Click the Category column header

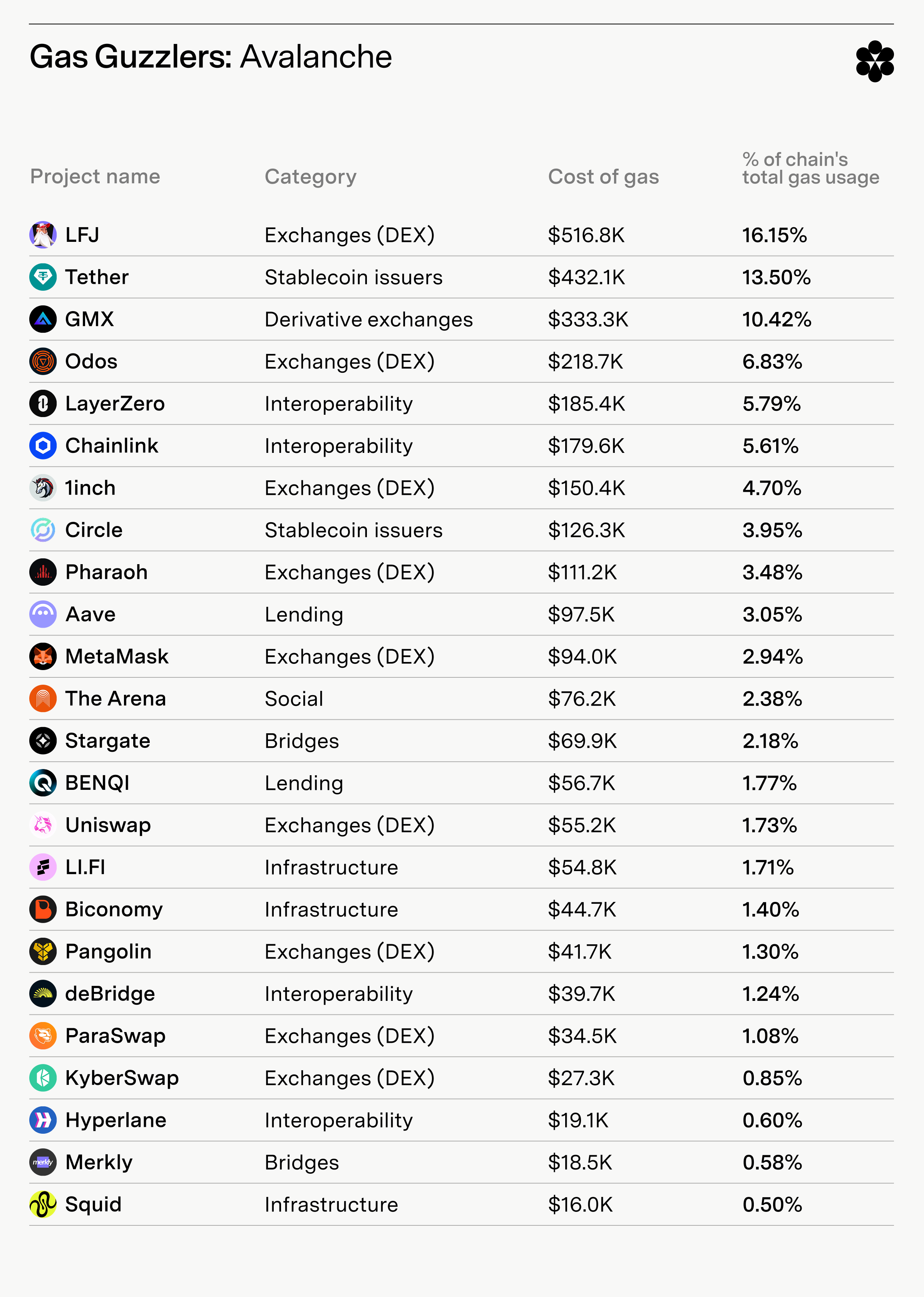[311, 177]
